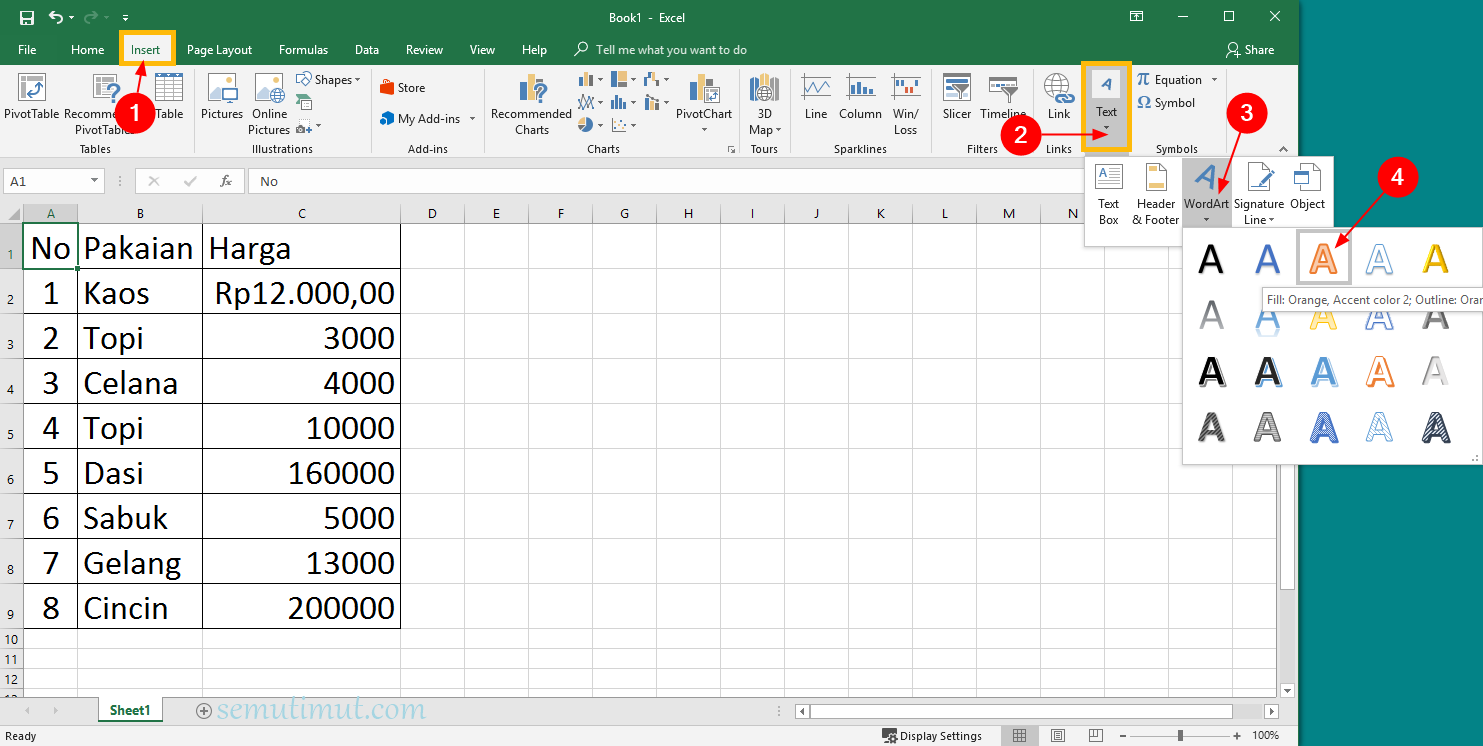Viewport: 1483px width, 746px height.
Task: Insert a Win/Loss sparkline
Action: click(906, 104)
